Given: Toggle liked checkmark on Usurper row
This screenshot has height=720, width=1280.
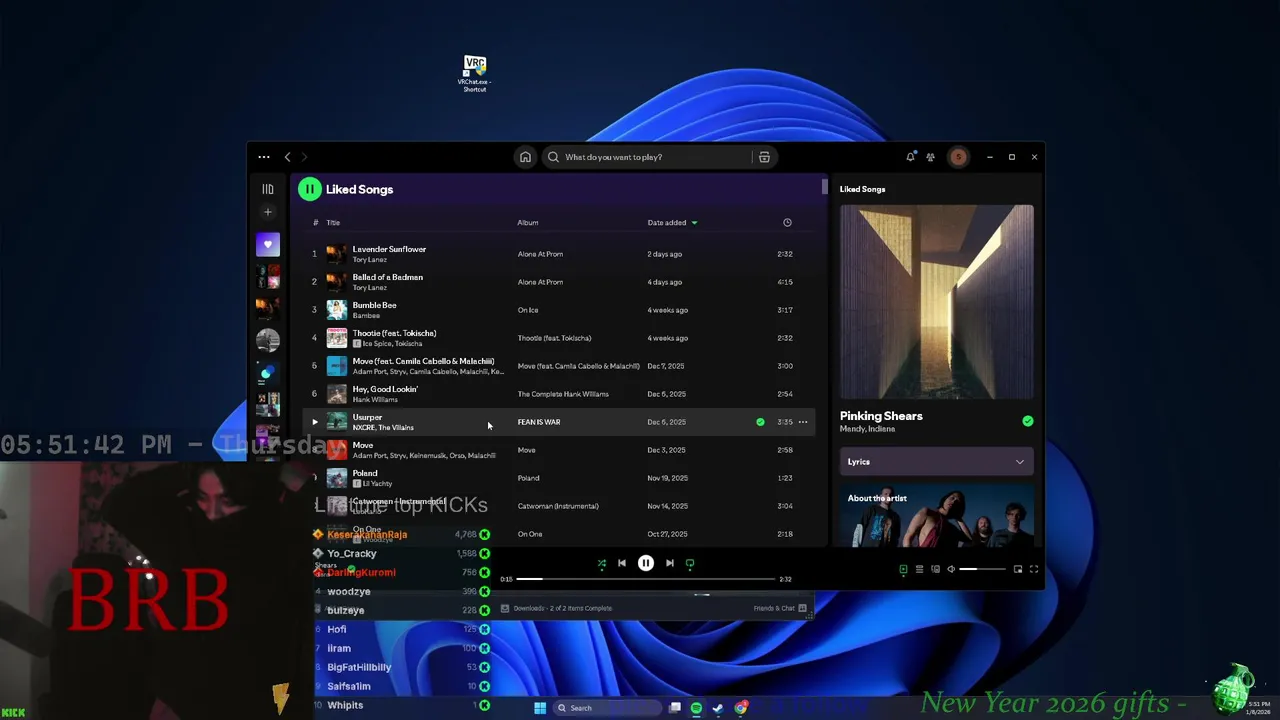Looking at the screenshot, I should coord(760,422).
